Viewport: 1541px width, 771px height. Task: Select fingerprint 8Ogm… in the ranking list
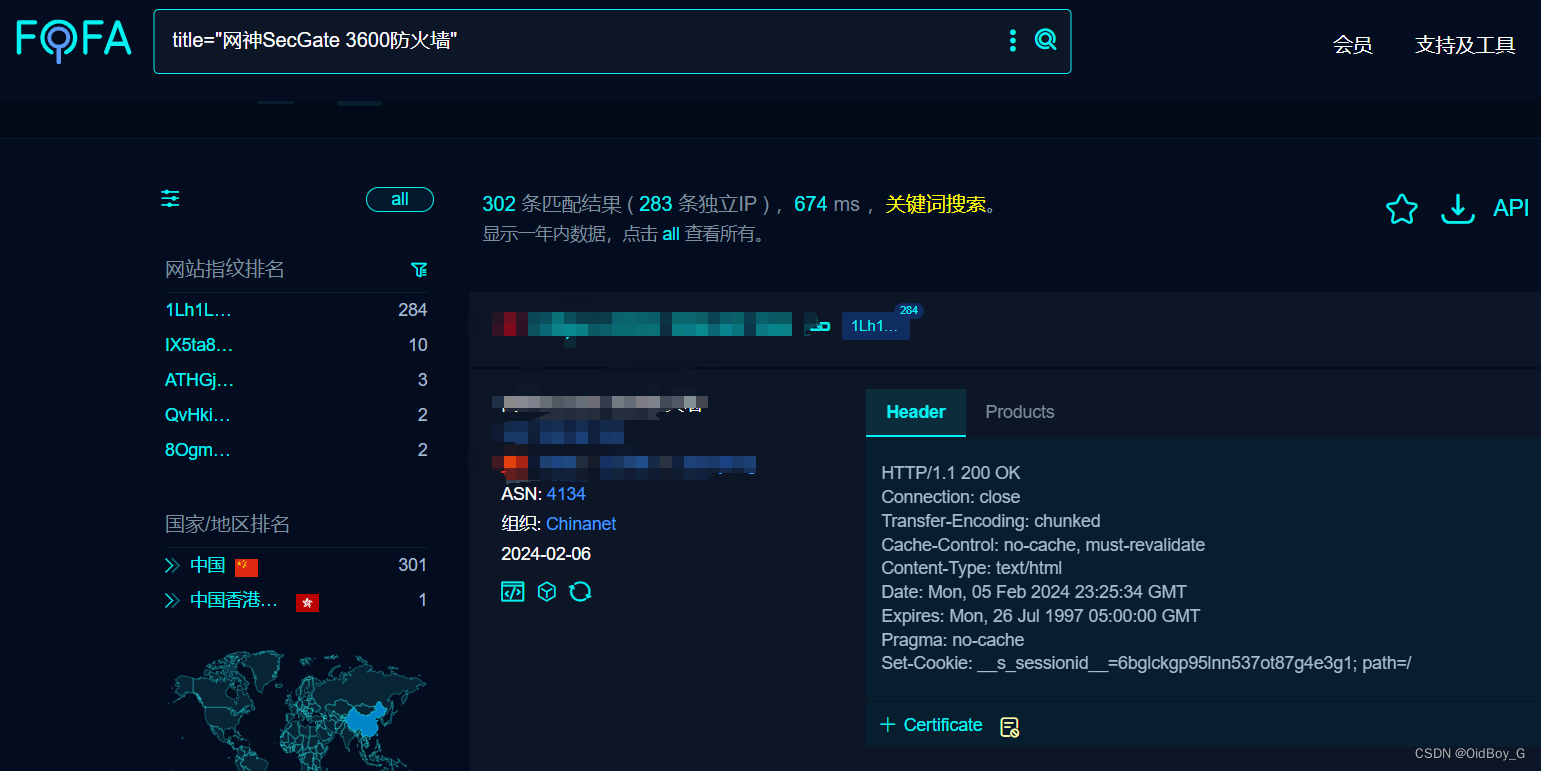click(x=198, y=450)
